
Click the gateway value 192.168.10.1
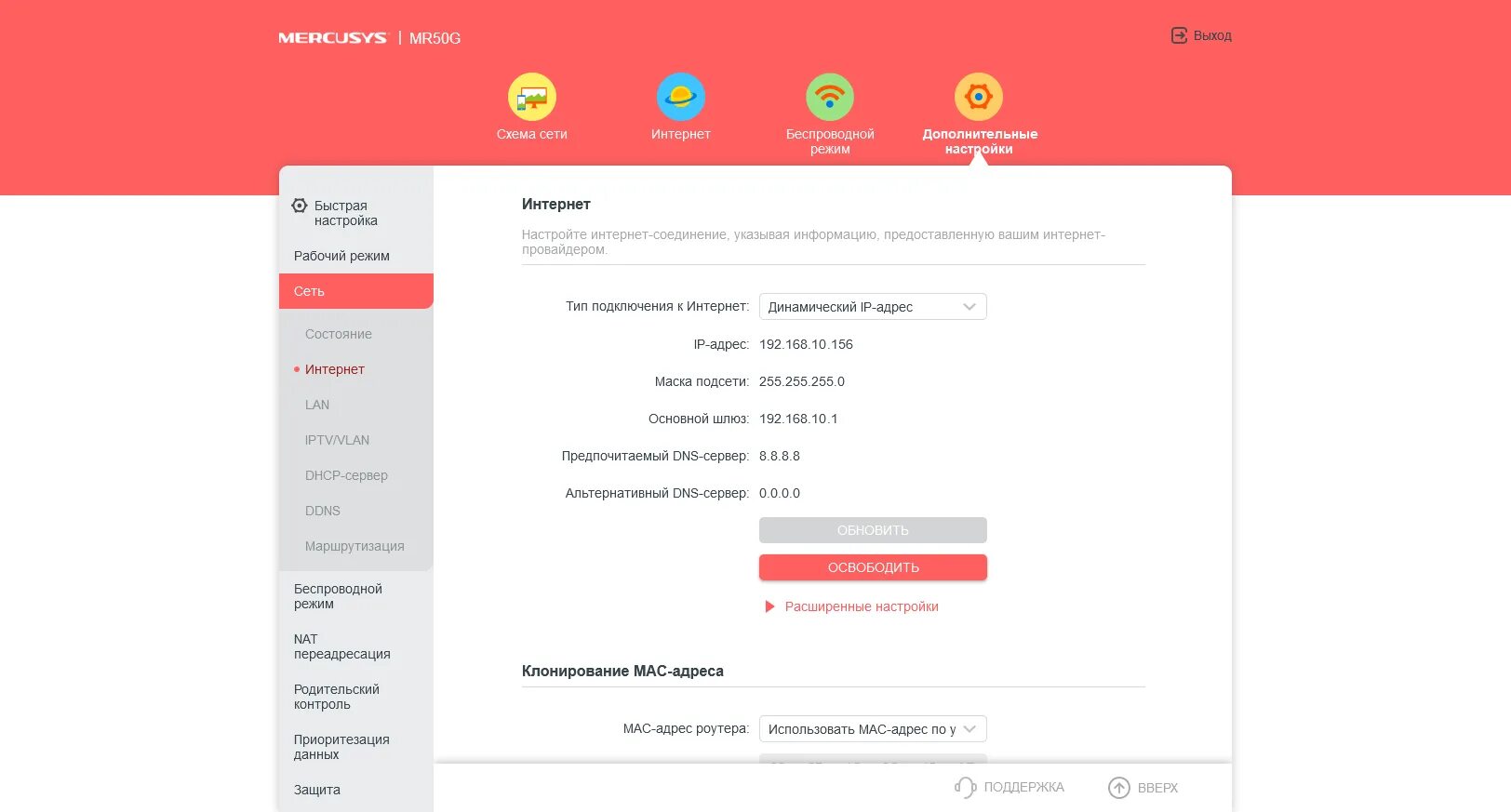tap(798, 419)
